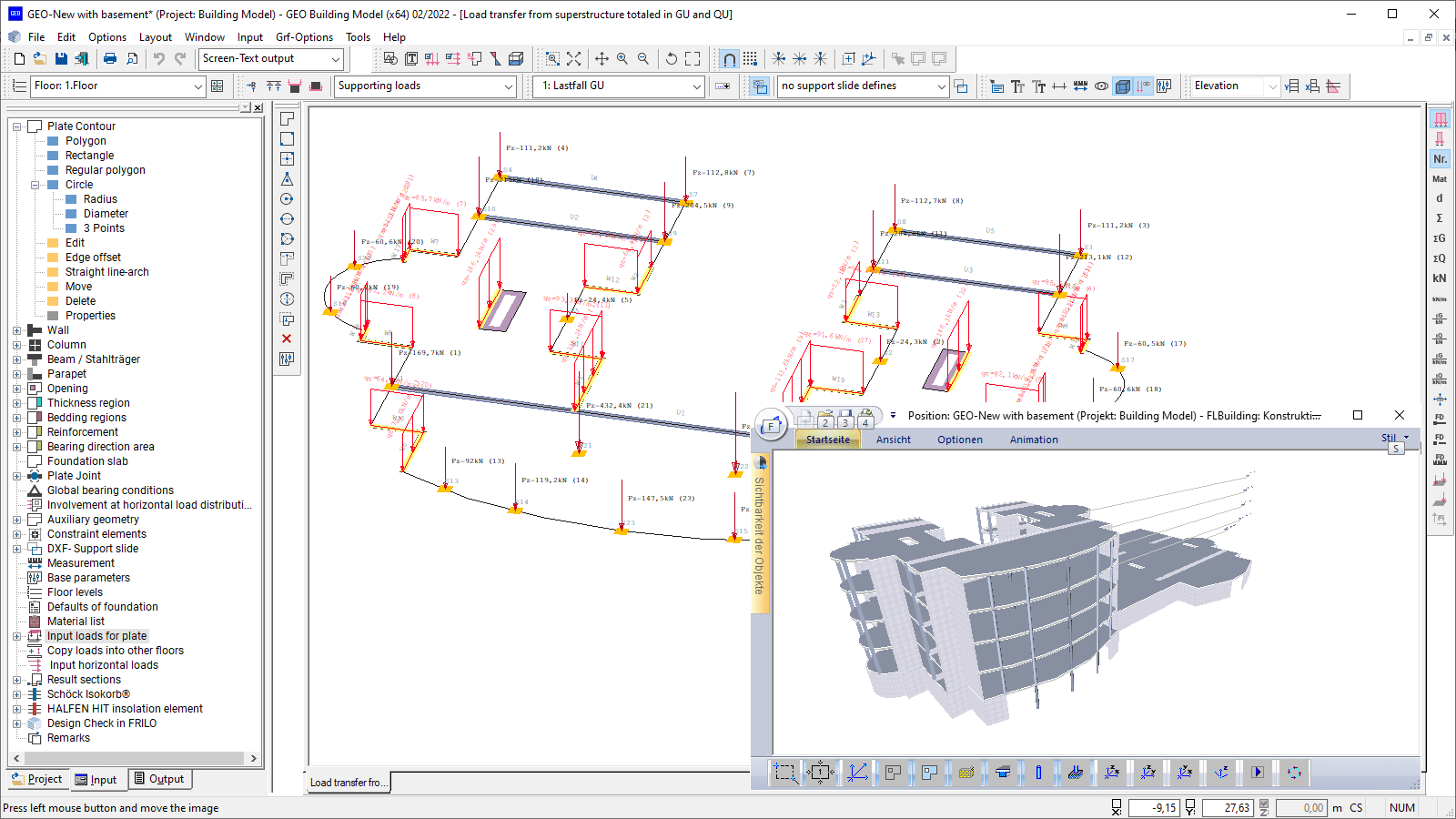Toggle the eye visibility icon
The image size is (1456, 819).
pyautogui.click(x=1101, y=86)
